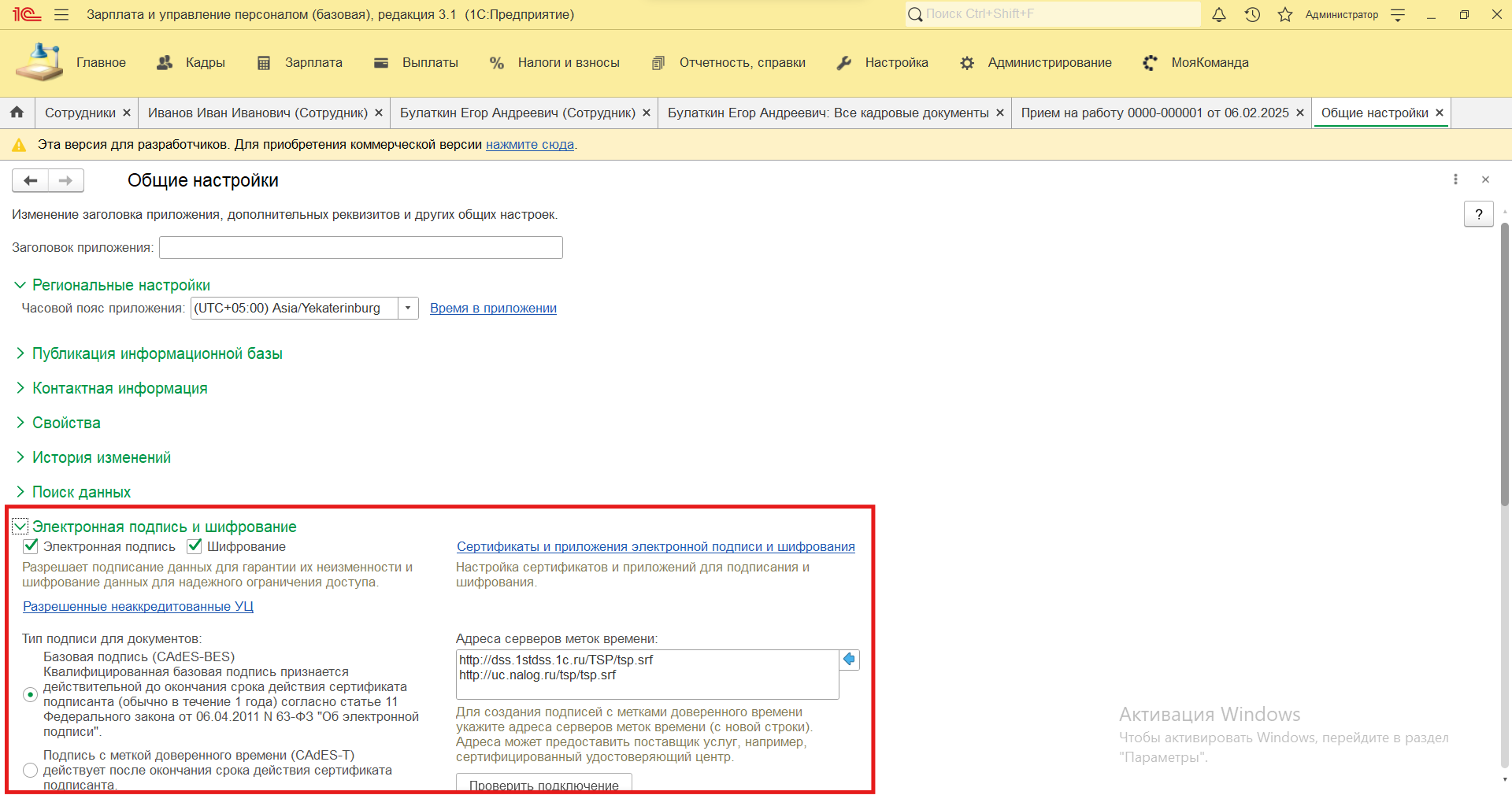The image size is (1512, 795).
Task: Uncheck the Шифрование checkbox
Action: click(195, 546)
